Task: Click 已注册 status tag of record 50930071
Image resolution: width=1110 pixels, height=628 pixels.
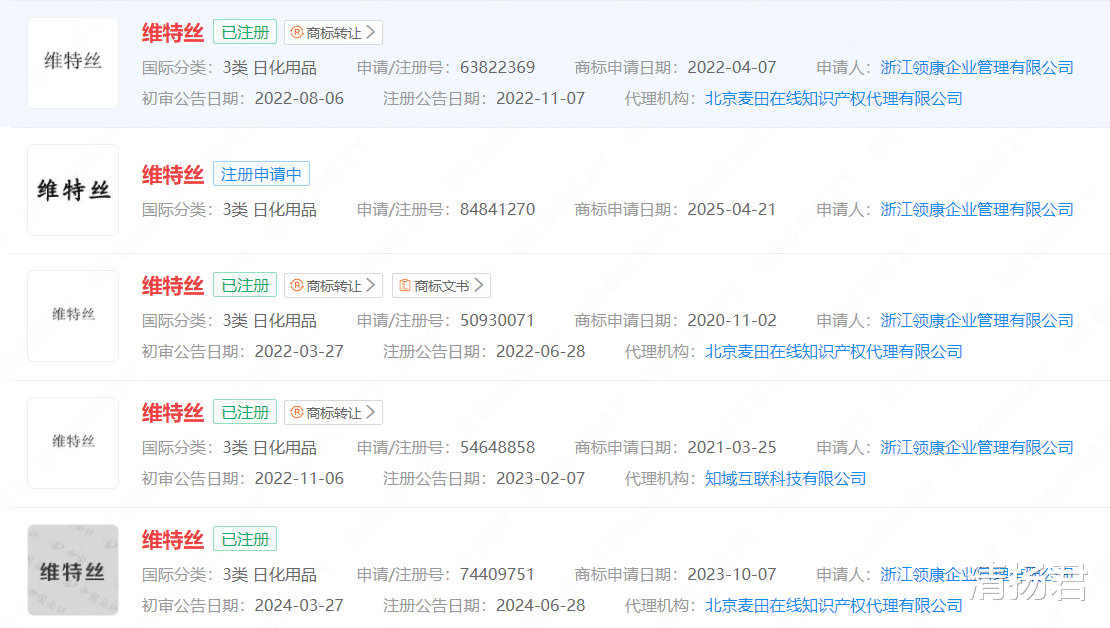Action: [x=245, y=285]
